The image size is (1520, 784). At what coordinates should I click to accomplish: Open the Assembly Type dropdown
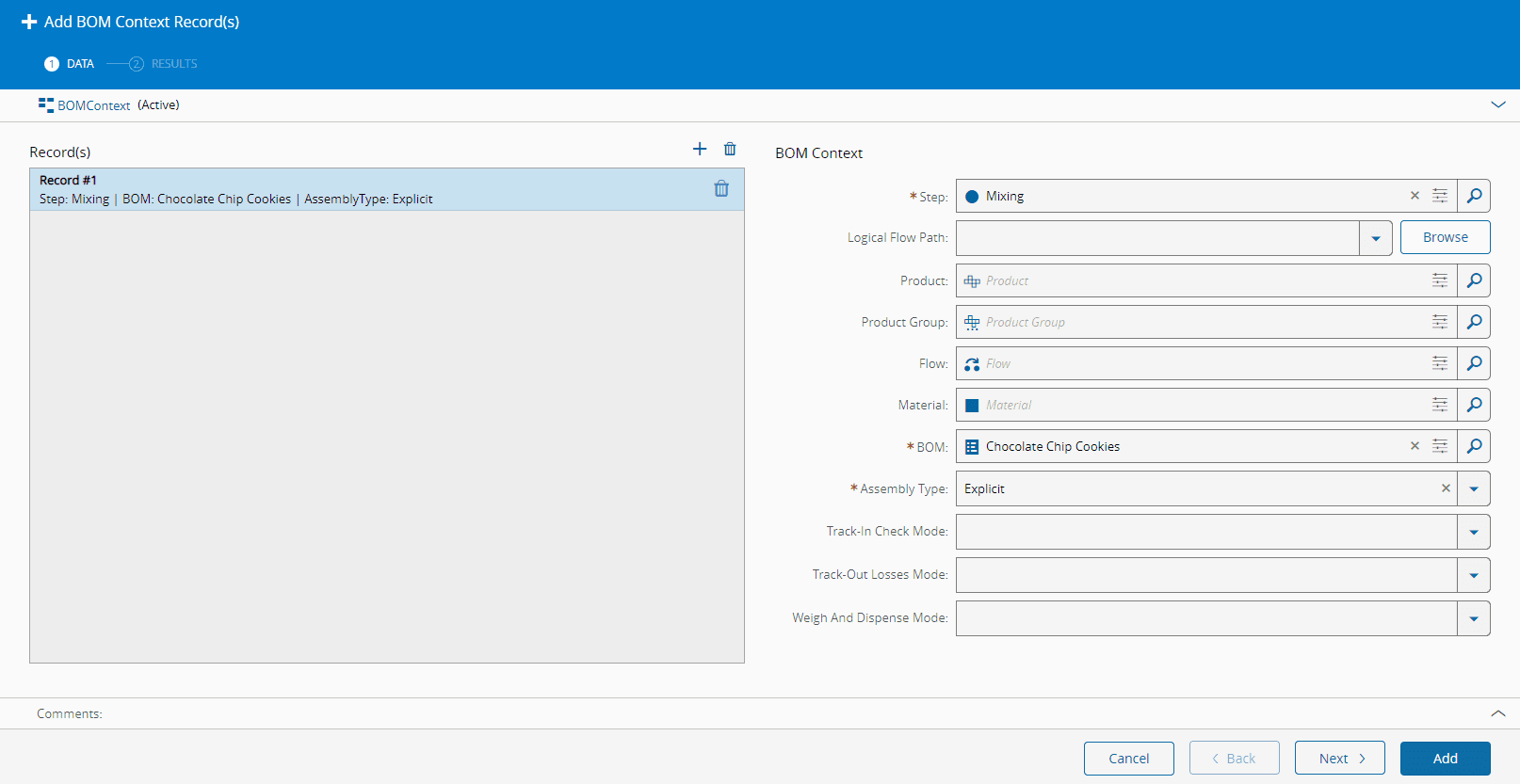(1474, 488)
